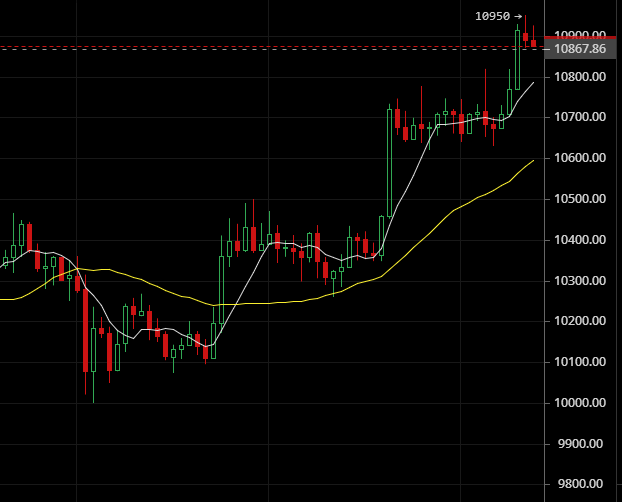622x502 pixels.
Task: Click the 10867.86 current price label
Action: pyautogui.click(x=580, y=49)
